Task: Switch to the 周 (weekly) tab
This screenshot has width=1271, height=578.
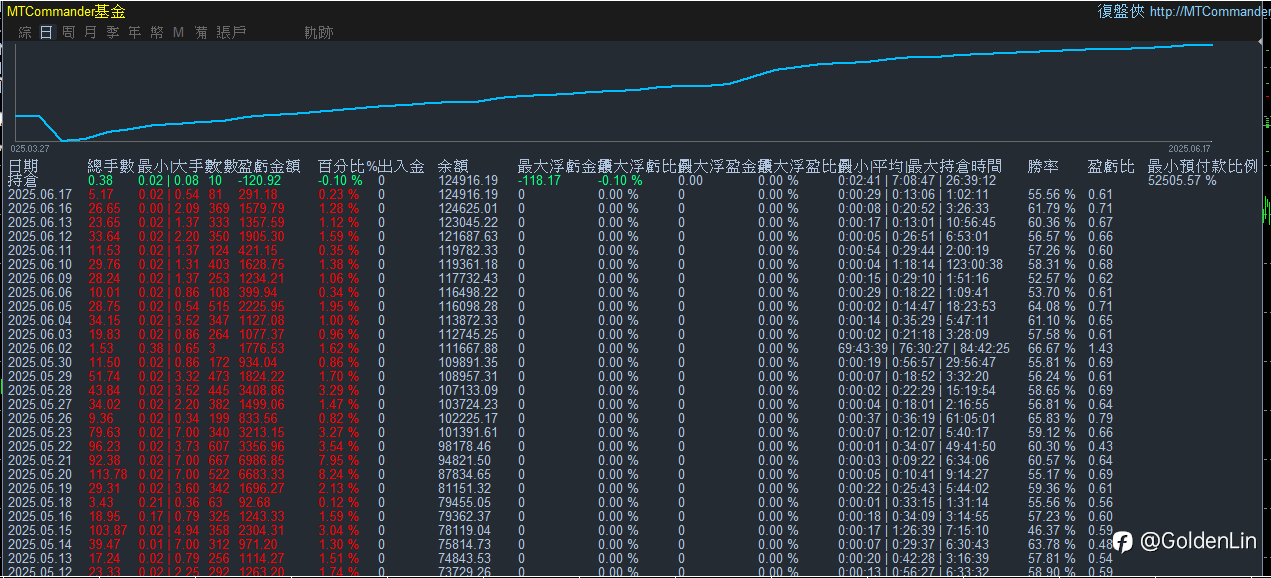Action: click(x=68, y=32)
